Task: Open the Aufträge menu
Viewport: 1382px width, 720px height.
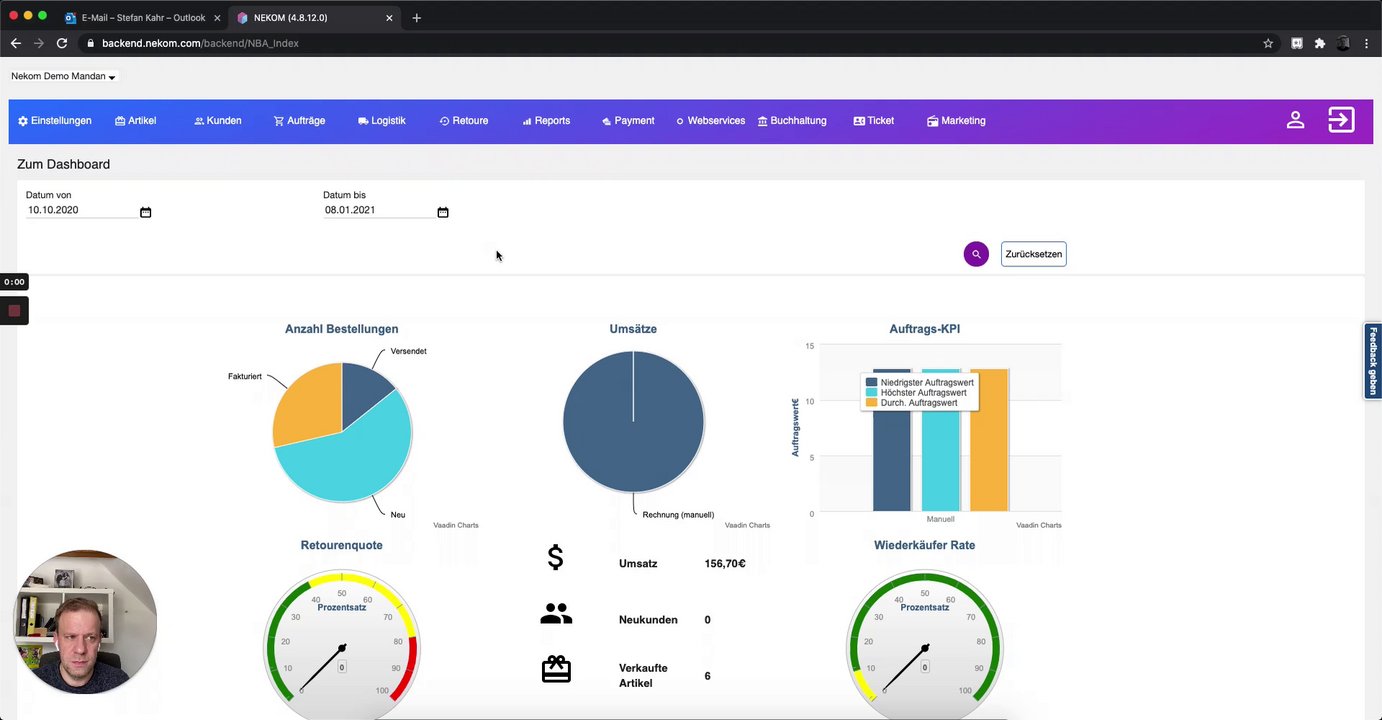Action: point(299,120)
